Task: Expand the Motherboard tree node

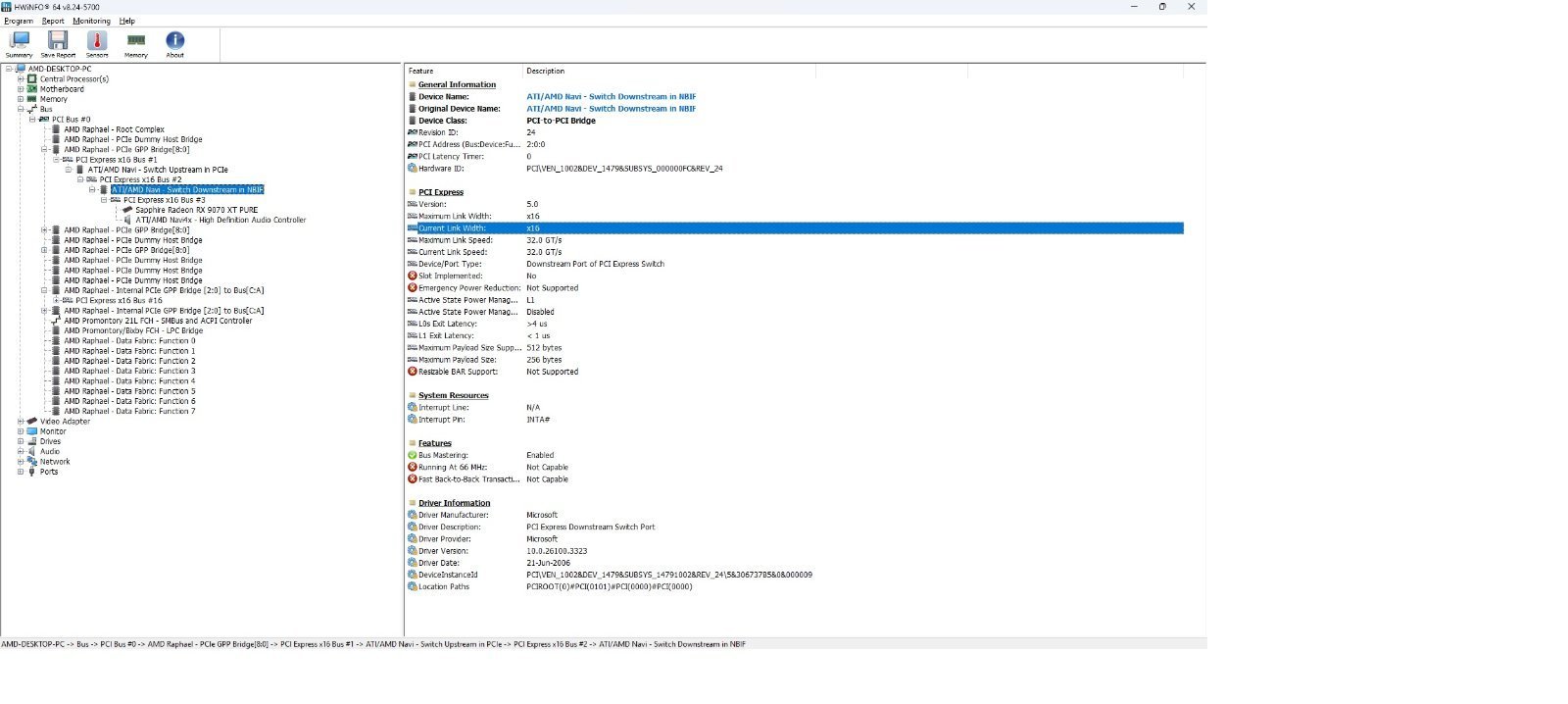Action: [21, 89]
